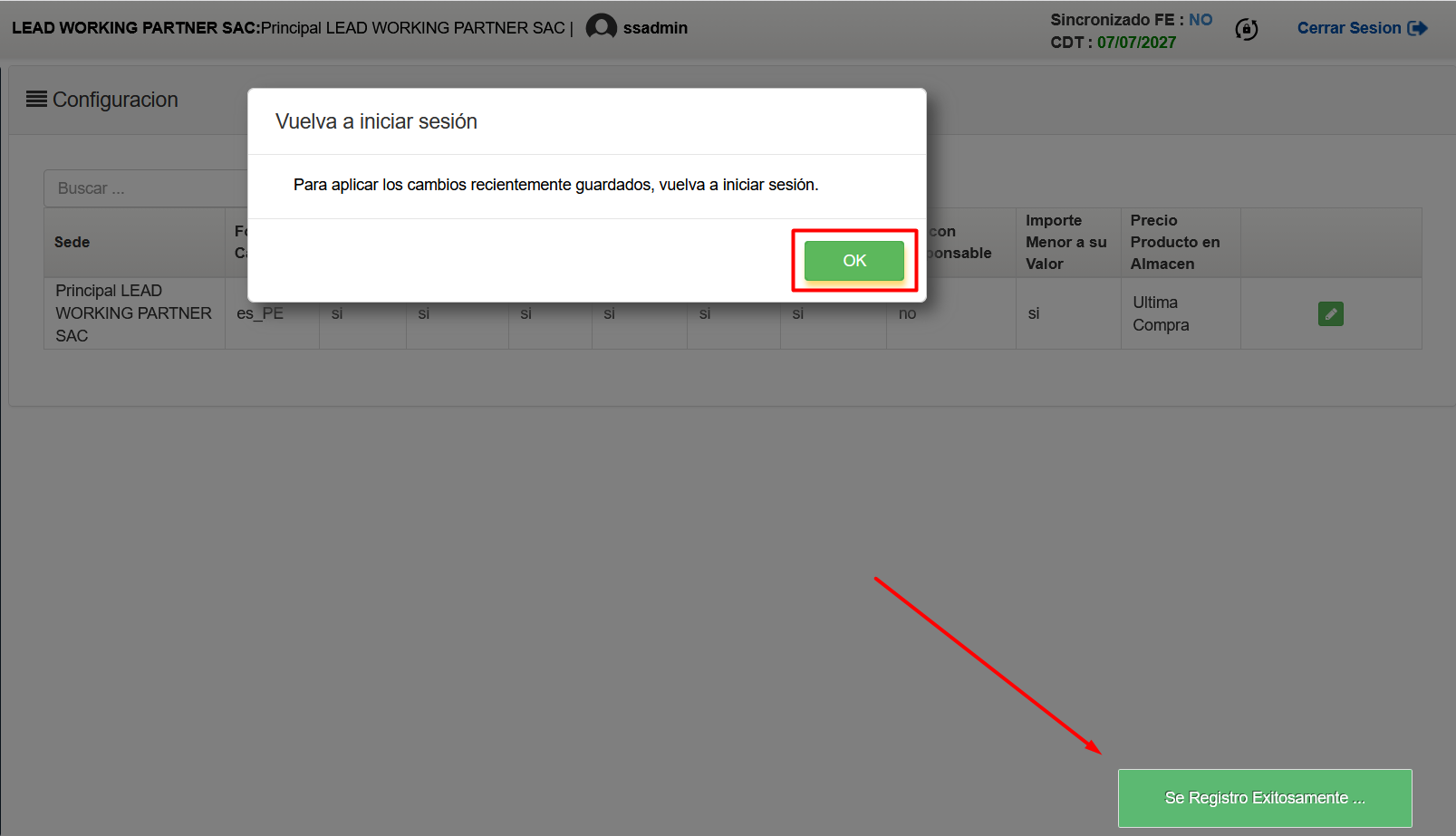Click the ssadmin username in header
Screen dimensions: 1456x836
[x=655, y=28]
